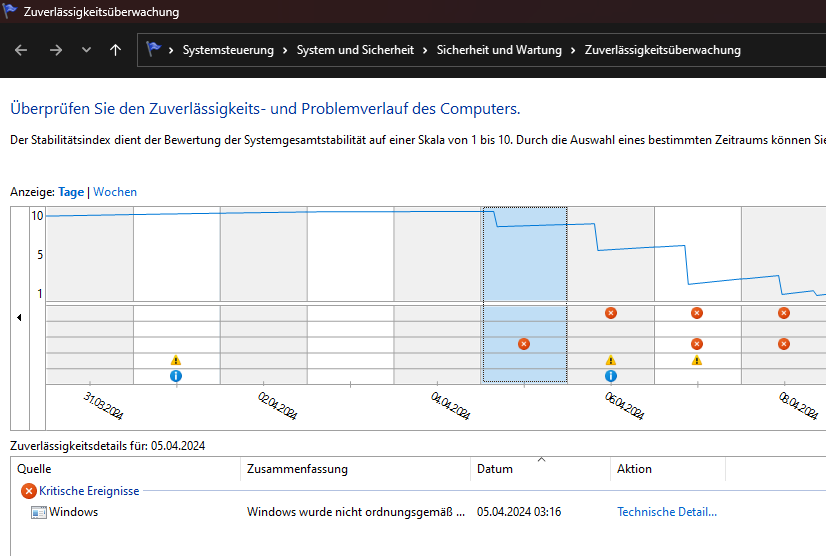Expand the chevron after System und Sicherheit
Image resolution: width=826 pixels, height=556 pixels.
425,51
